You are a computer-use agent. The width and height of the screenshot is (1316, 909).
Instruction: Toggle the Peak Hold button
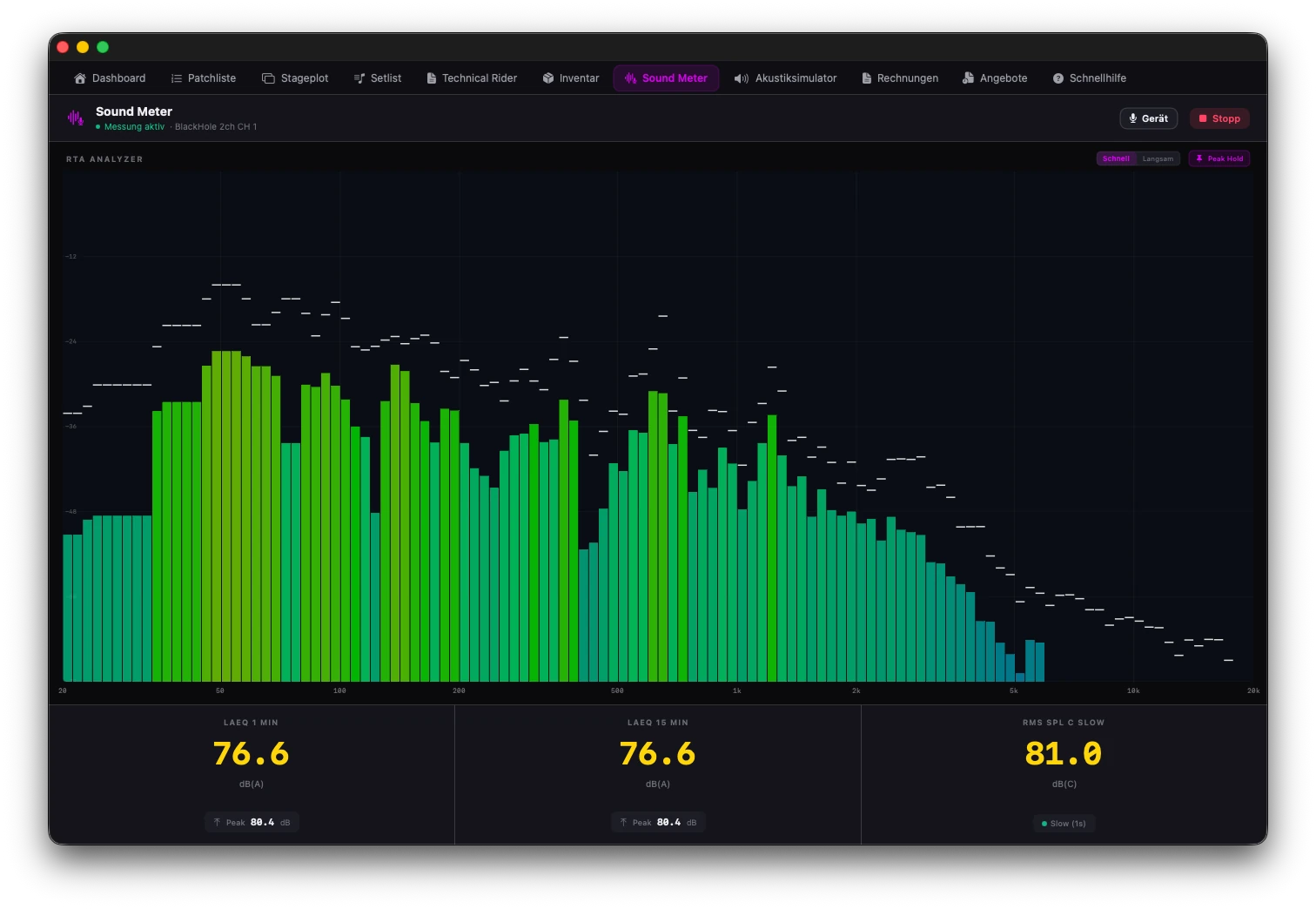pyautogui.click(x=1219, y=158)
